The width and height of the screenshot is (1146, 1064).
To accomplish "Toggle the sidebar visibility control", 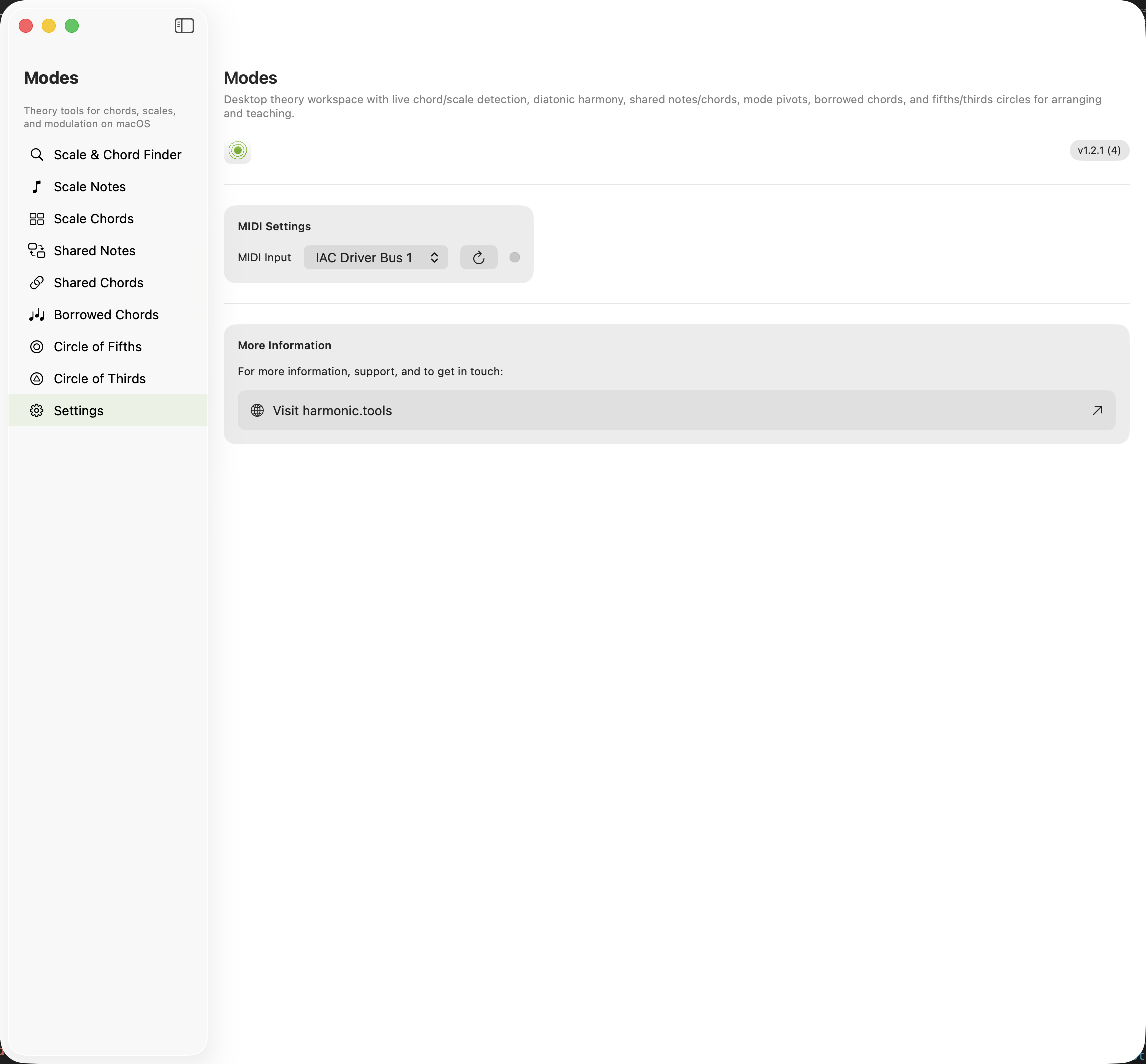I will click(x=183, y=26).
